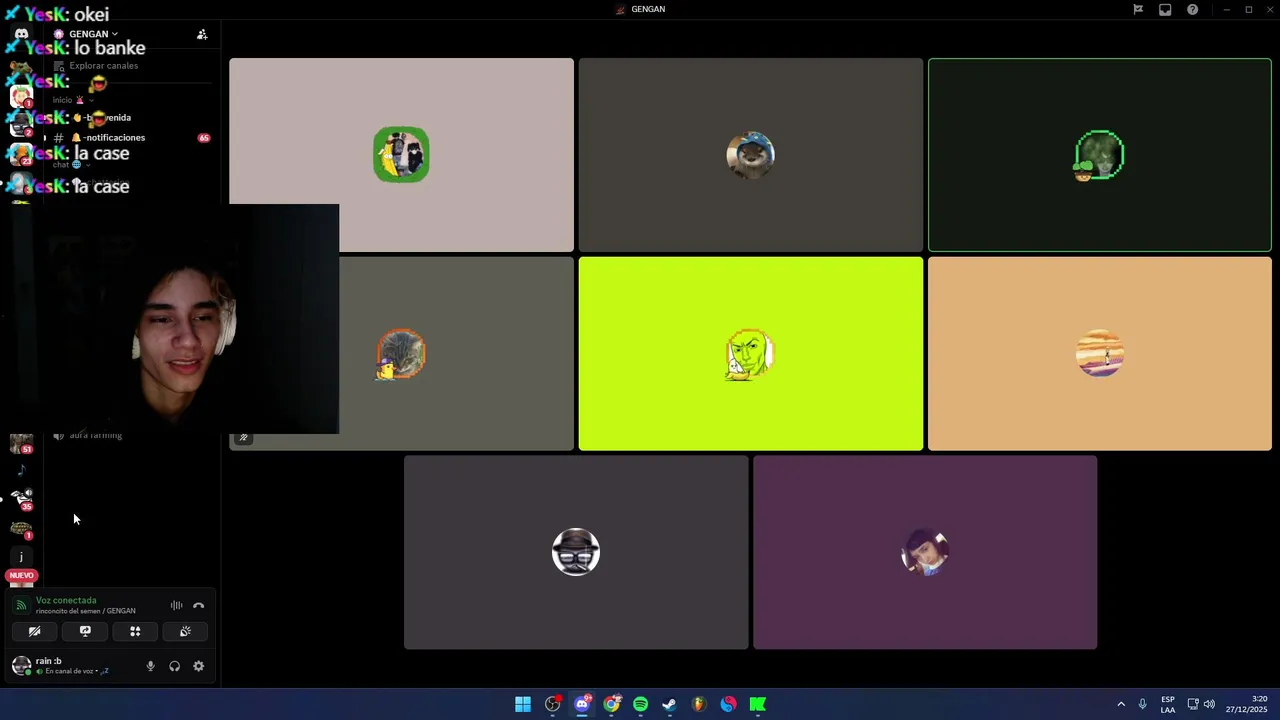Image resolution: width=1280 pixels, height=720 pixels.
Task: Open Spotify from the taskbar
Action: tap(640, 704)
